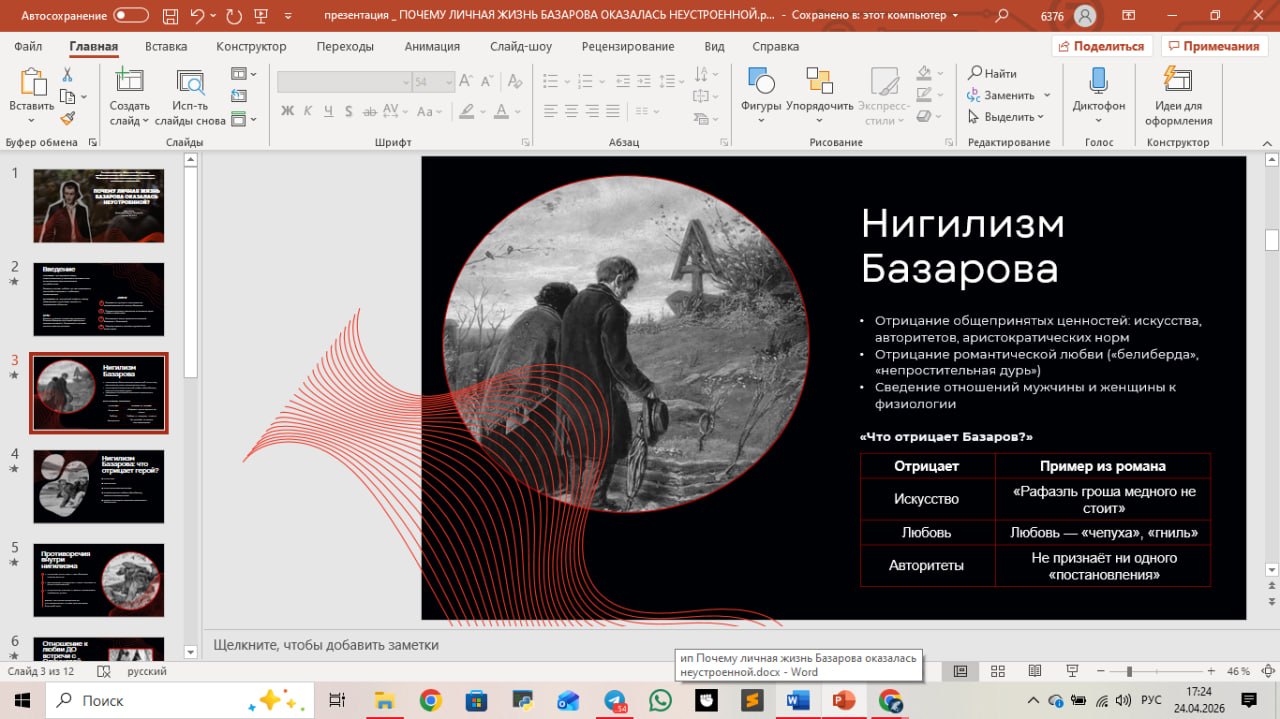1280x719 pixels.
Task: Click the Упорядочить arrange icon
Action: coord(819,82)
